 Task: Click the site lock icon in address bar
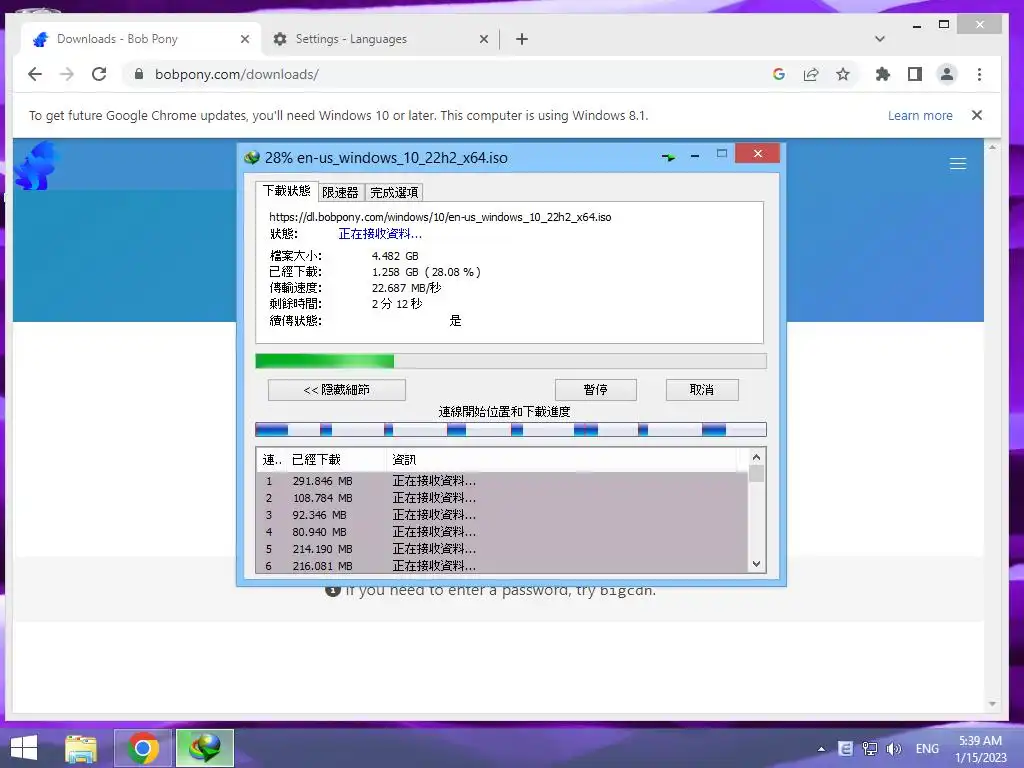tap(138, 74)
